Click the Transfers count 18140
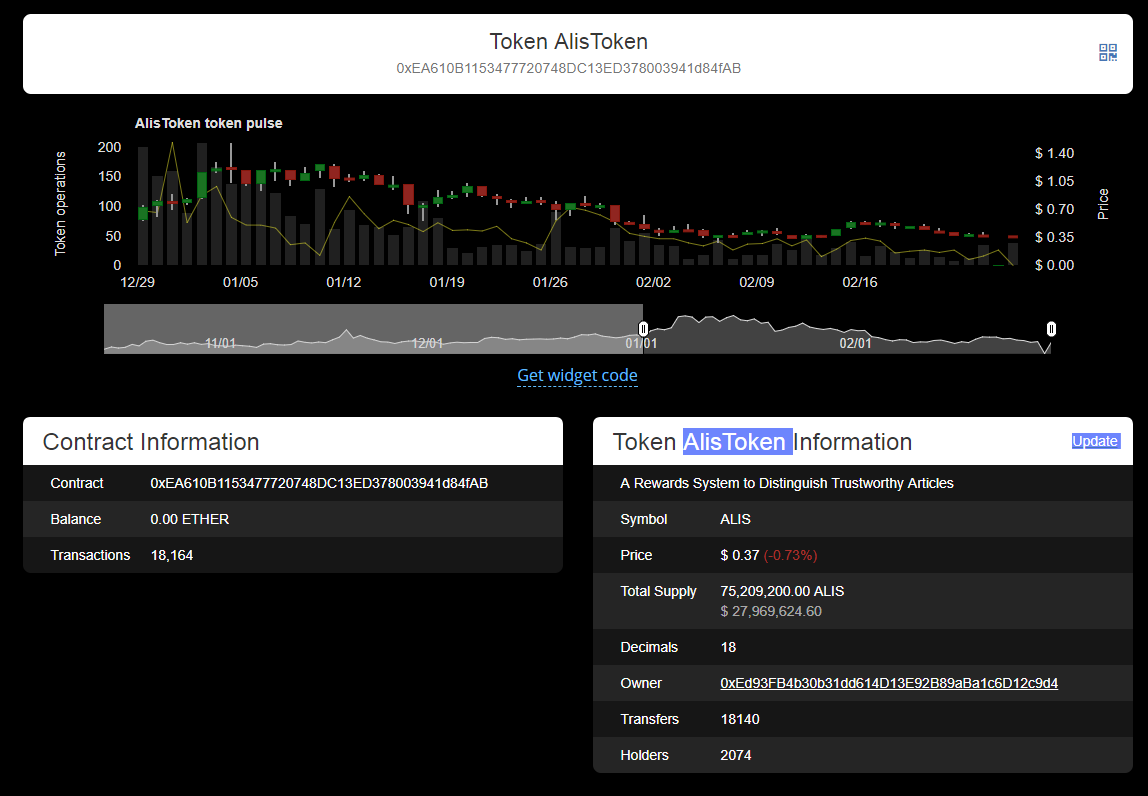The image size is (1148, 796). (x=739, y=719)
